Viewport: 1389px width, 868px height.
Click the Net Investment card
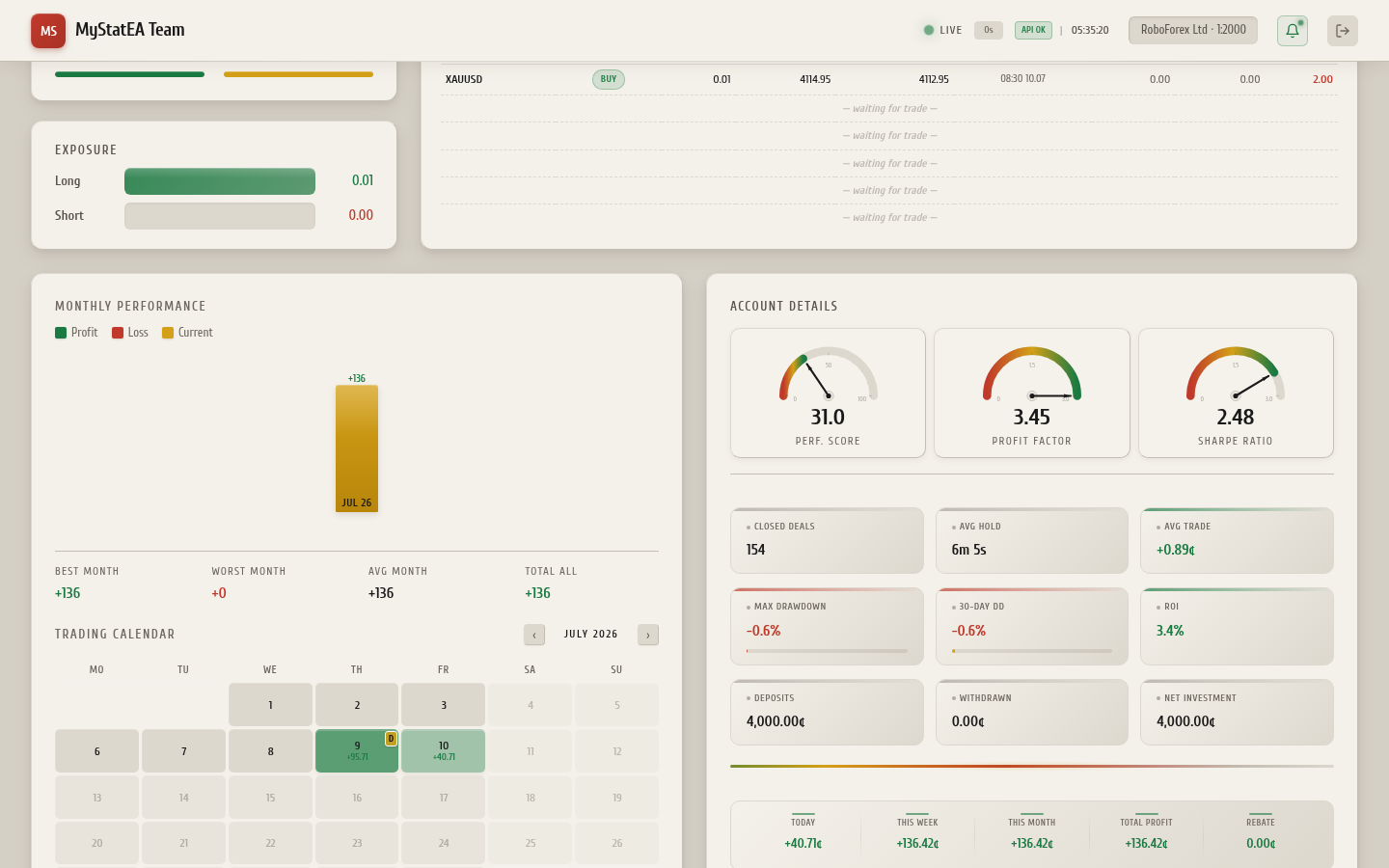click(x=1237, y=712)
